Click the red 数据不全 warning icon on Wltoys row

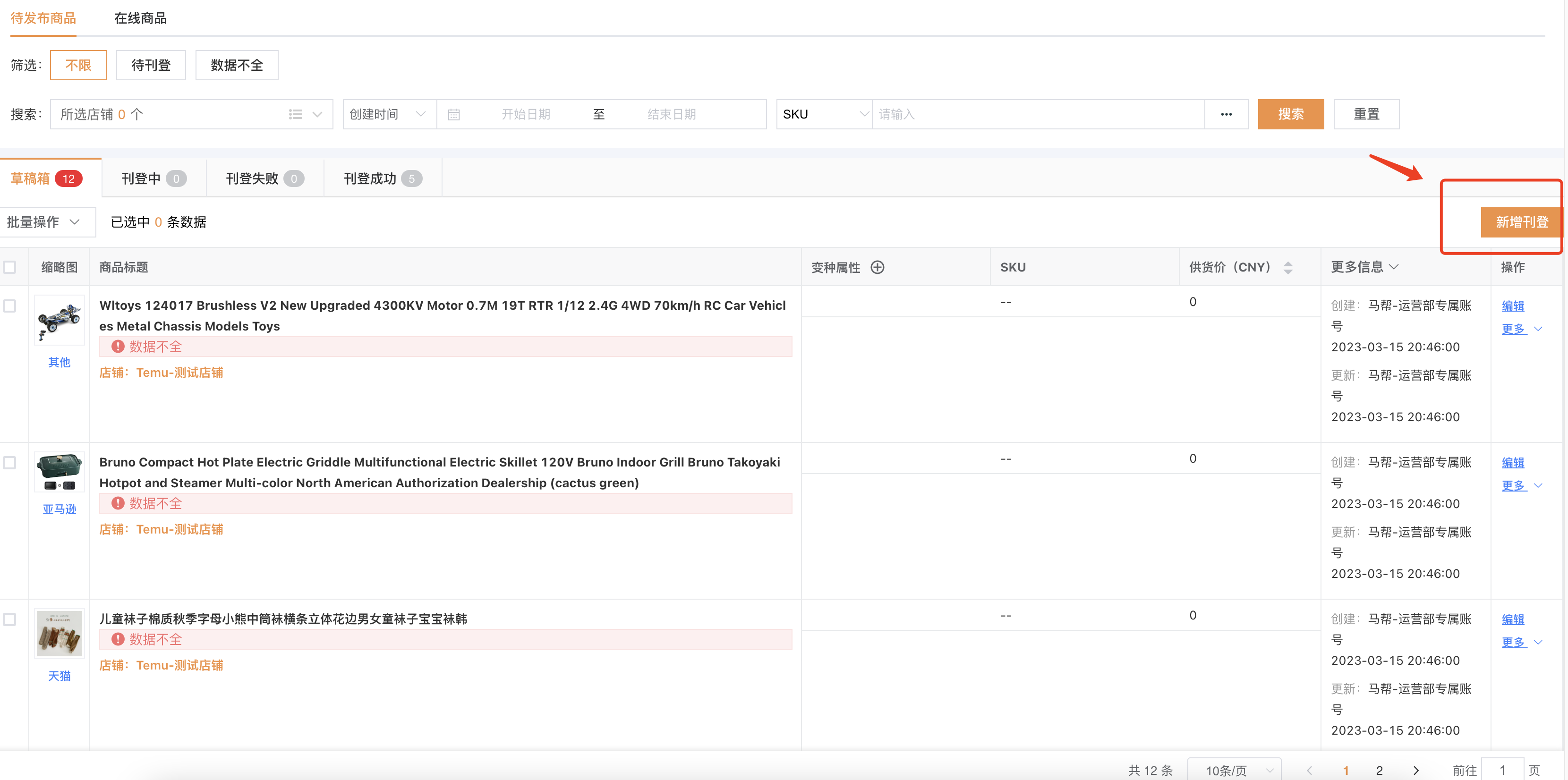(x=118, y=347)
